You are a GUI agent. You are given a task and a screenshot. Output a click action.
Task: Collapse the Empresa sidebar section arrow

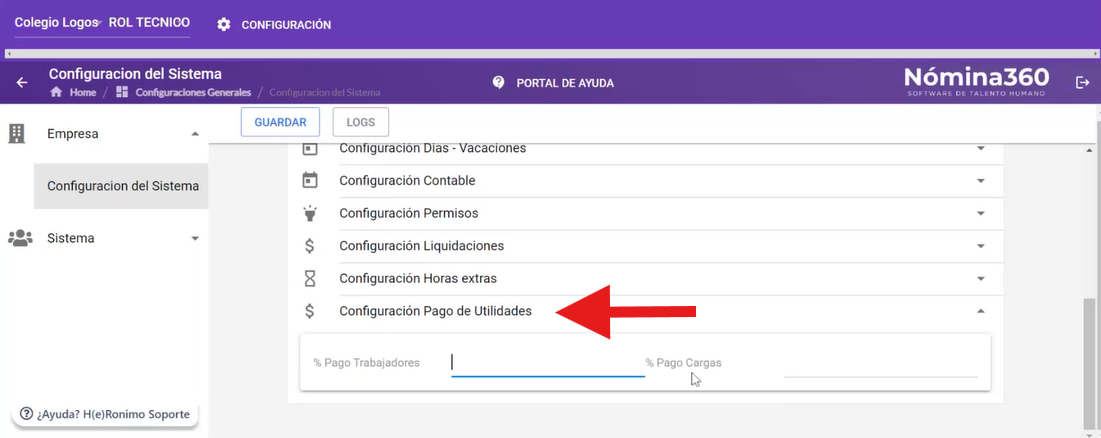coord(195,134)
